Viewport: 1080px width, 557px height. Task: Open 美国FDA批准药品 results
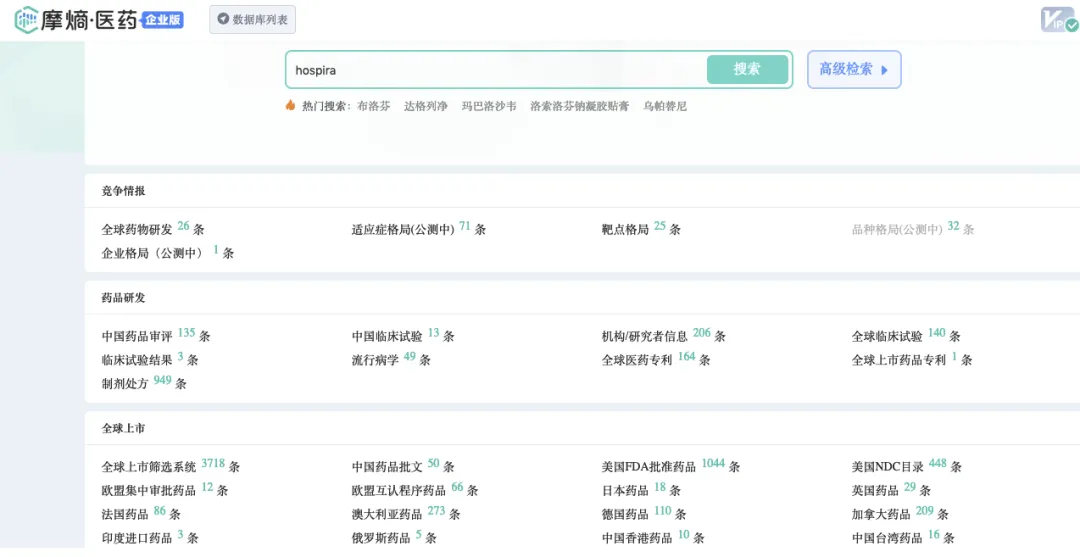click(648, 466)
